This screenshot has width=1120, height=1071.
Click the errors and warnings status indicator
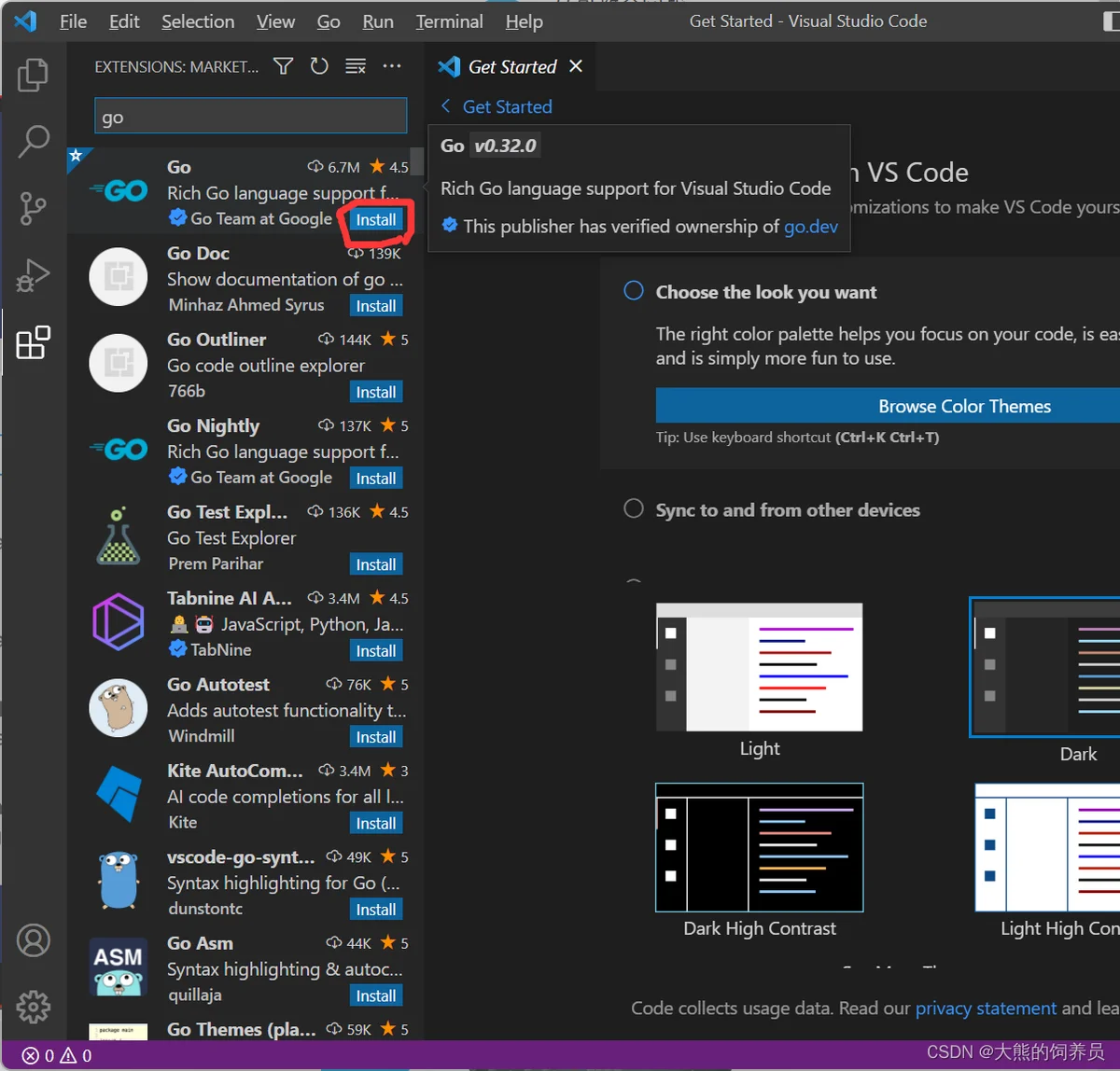click(57, 1055)
